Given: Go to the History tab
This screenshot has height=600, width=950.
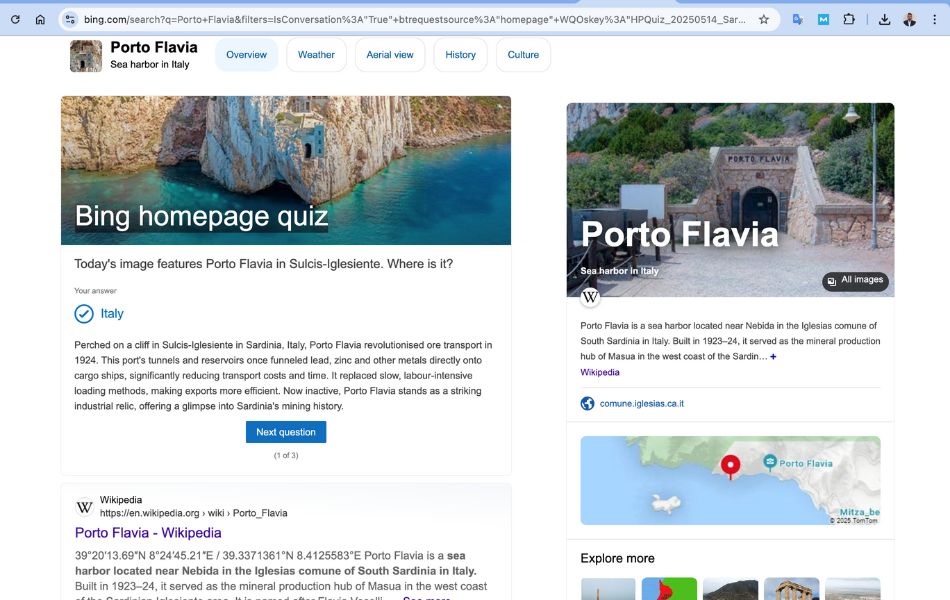Looking at the screenshot, I should [x=460, y=55].
